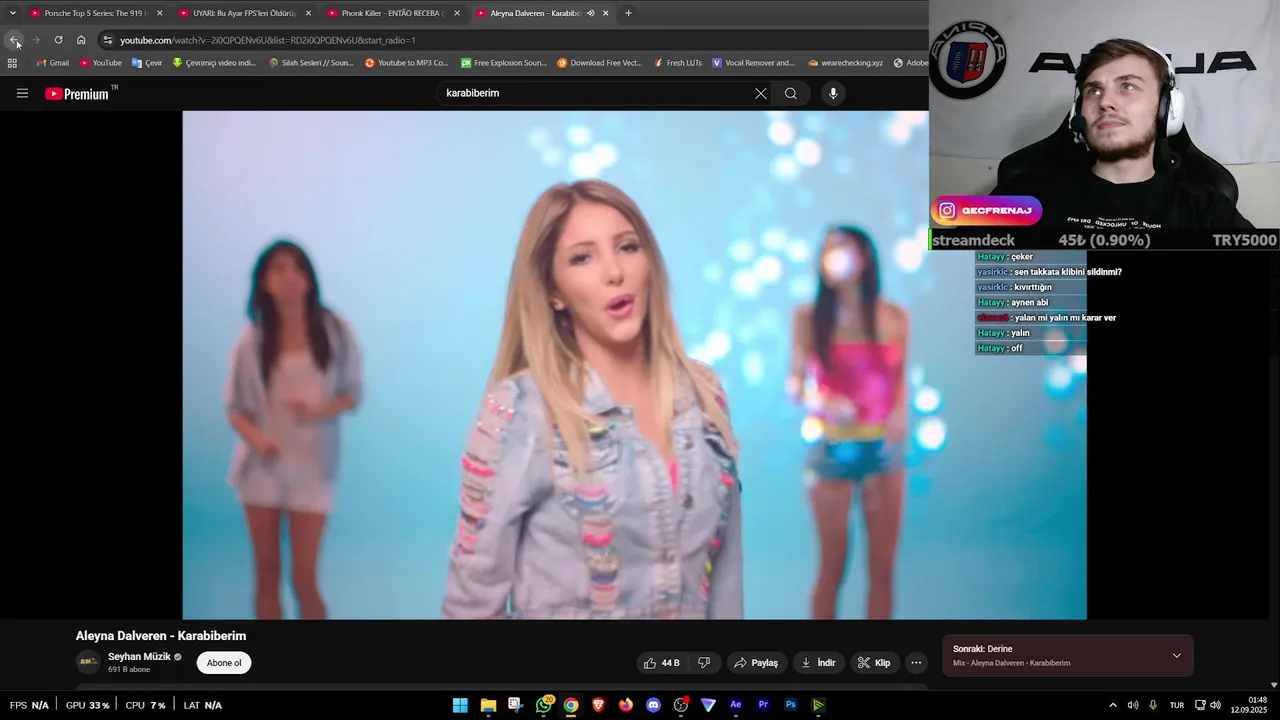Open the apps grid in bookmarks bar
This screenshot has width=1280, height=720.
pyautogui.click(x=12, y=63)
